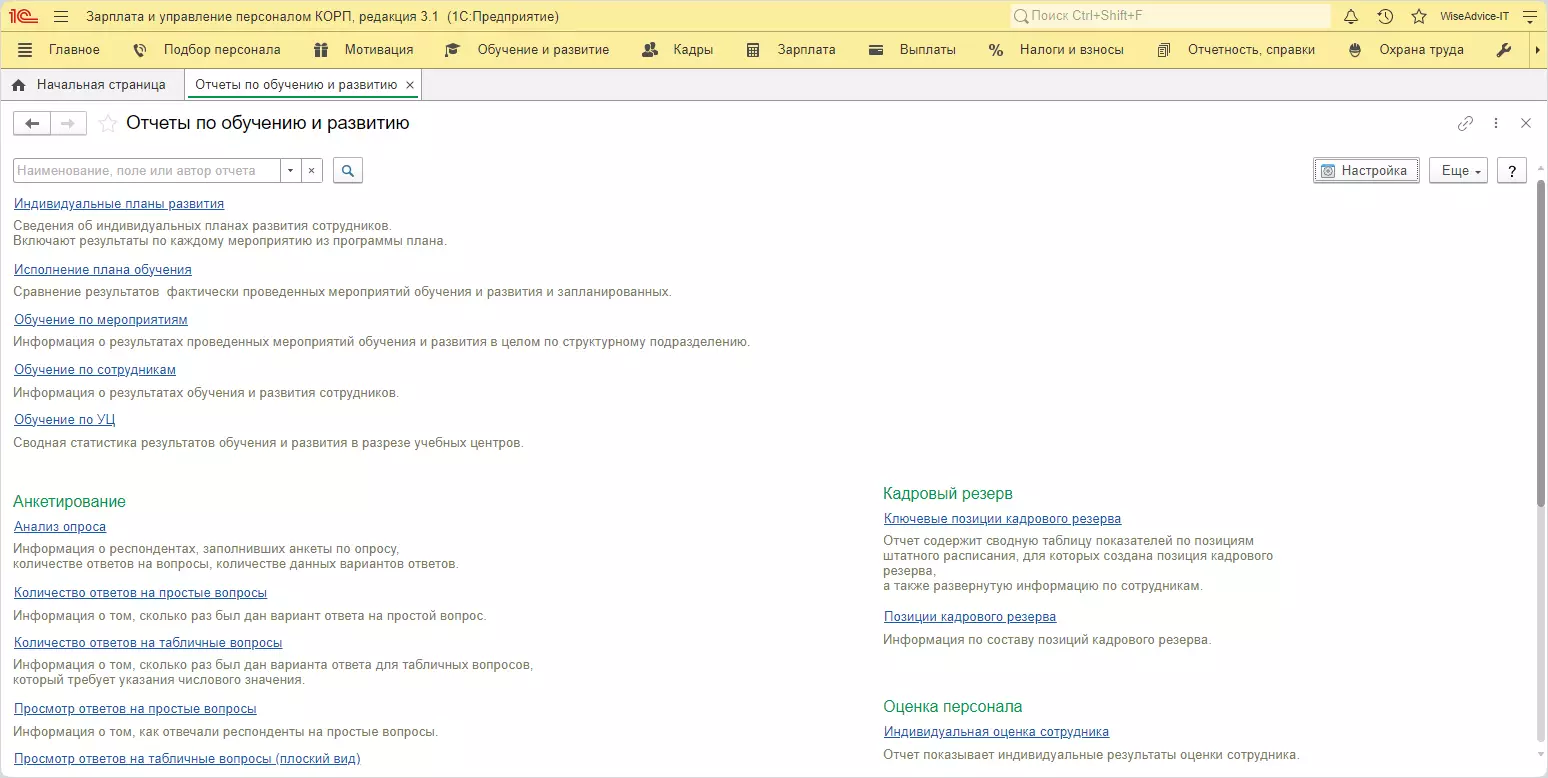This screenshot has width=1548, height=778.
Task: Open the wrench administration section
Action: pyautogui.click(x=1503, y=50)
